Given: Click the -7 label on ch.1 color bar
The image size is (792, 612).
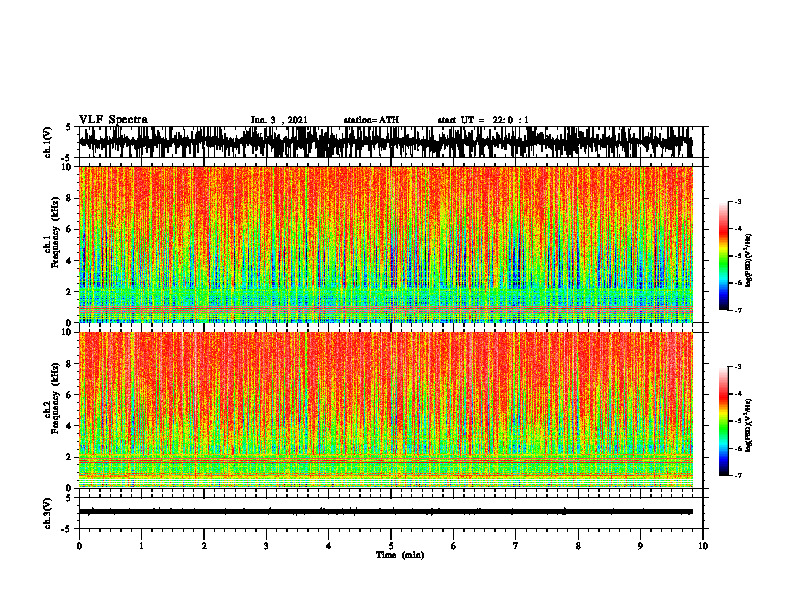Looking at the screenshot, I should [x=738, y=310].
